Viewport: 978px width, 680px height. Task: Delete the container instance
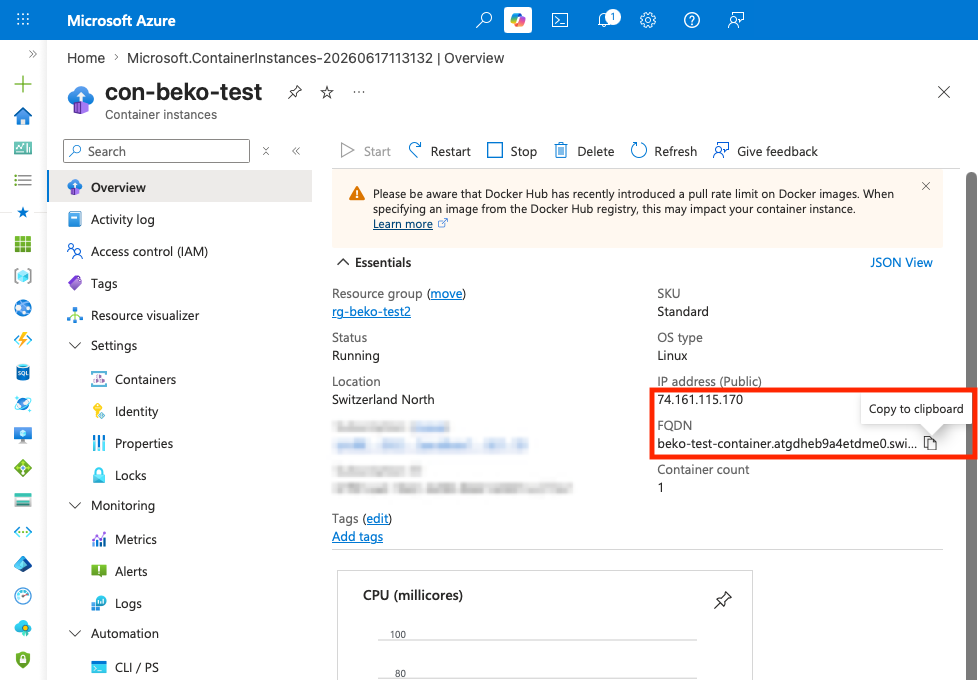584,151
